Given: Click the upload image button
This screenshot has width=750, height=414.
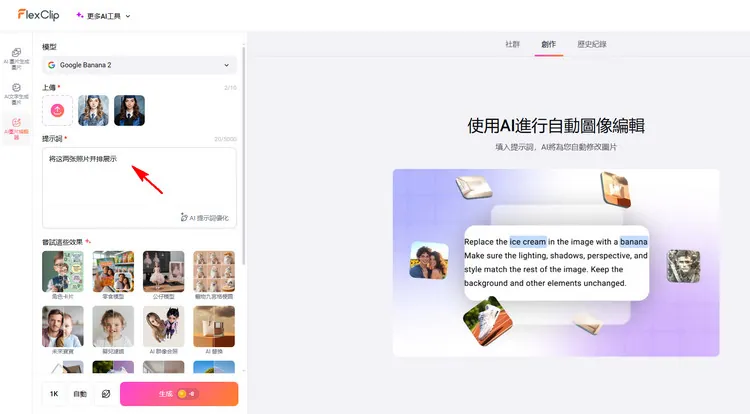Looking at the screenshot, I should click(x=57, y=110).
